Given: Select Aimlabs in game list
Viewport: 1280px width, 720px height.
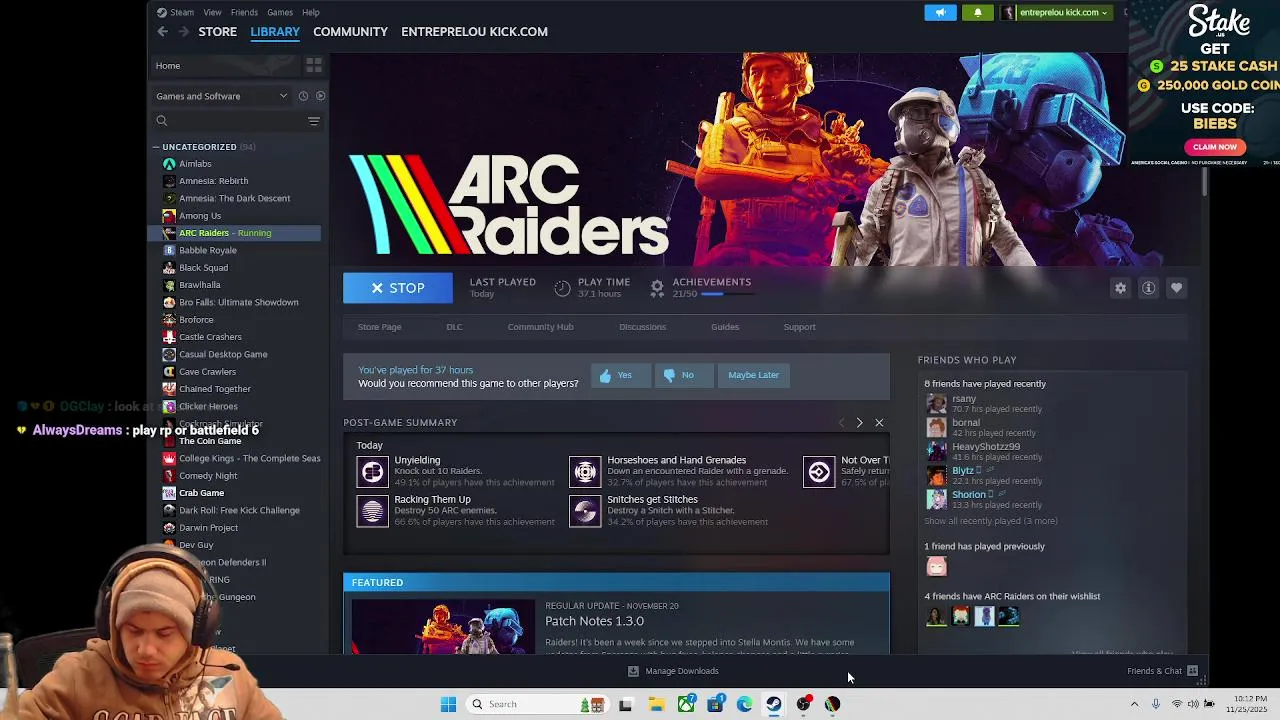Looking at the screenshot, I should (195, 164).
